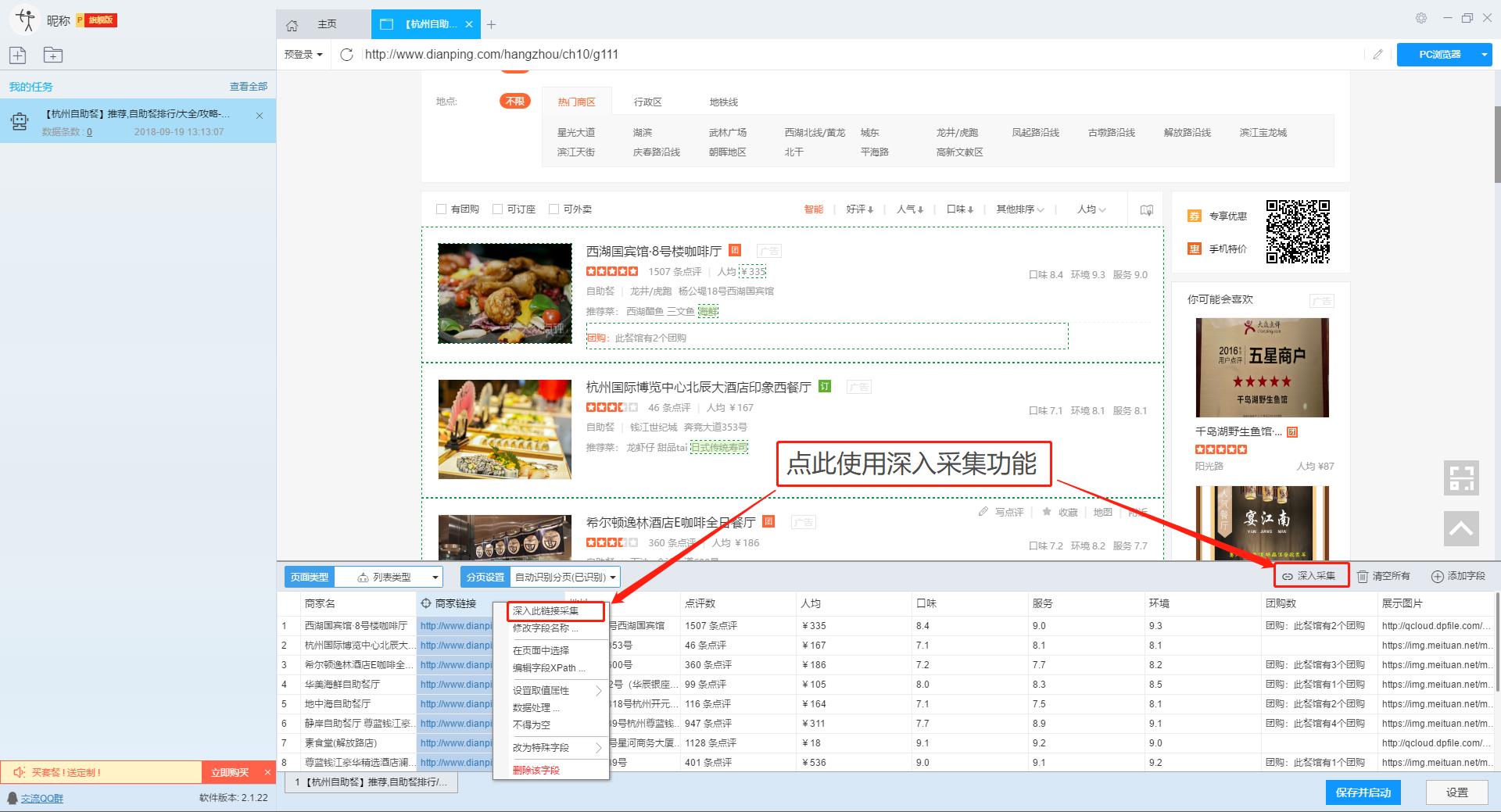
Task: Click the 惠 手机特价 icon
Action: point(1194,249)
